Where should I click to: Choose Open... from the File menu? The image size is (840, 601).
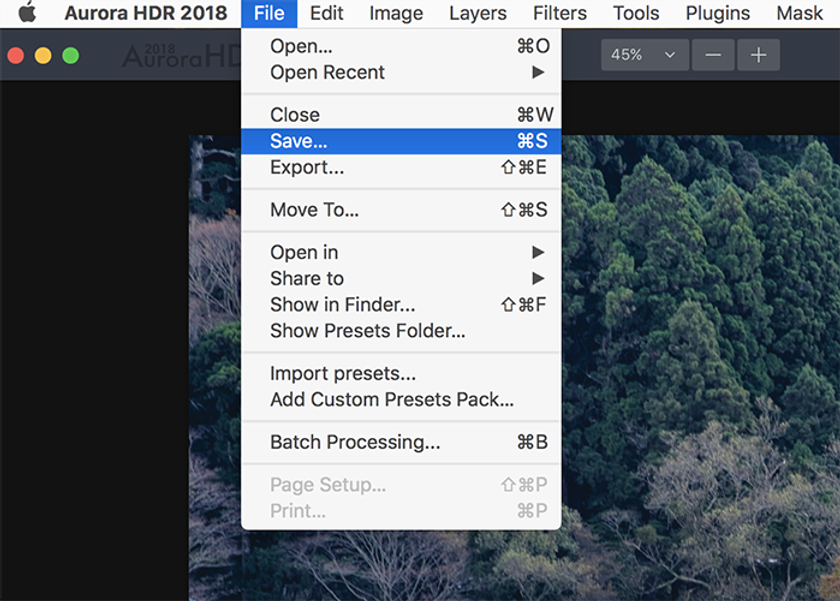[x=401, y=46]
